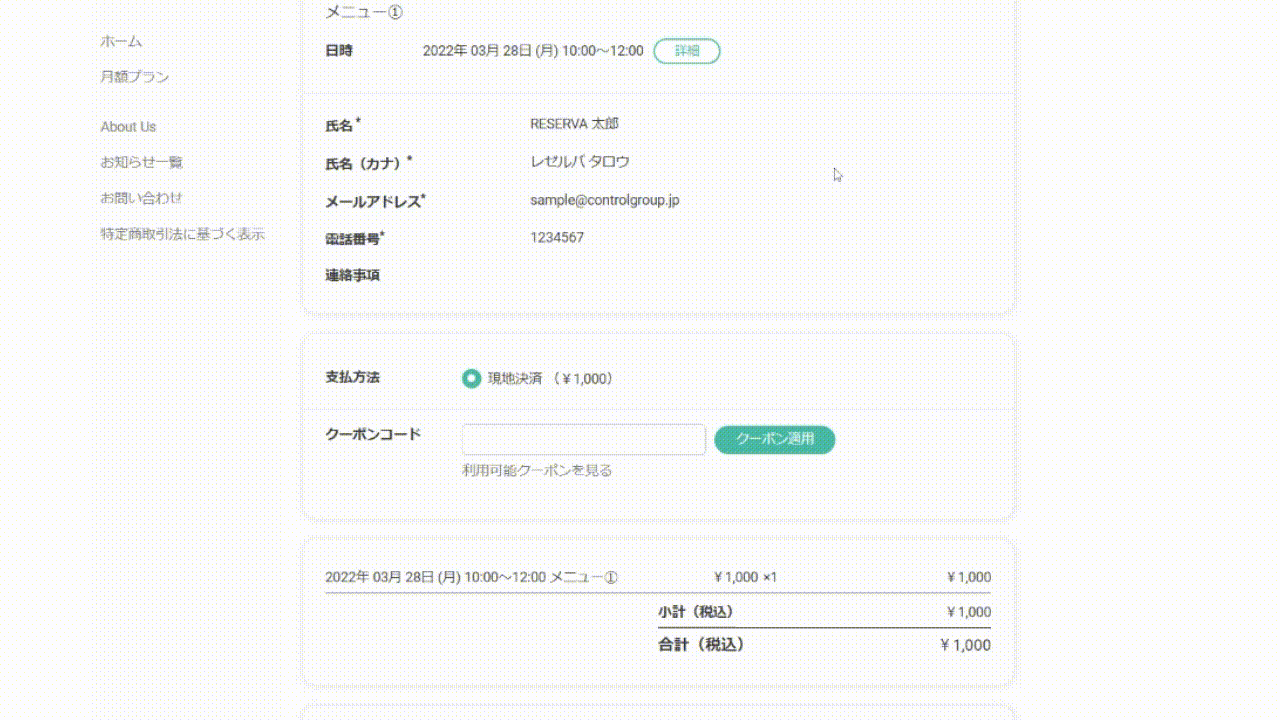Click the クーポン適用 button
The width and height of the screenshot is (1280, 720).
click(x=775, y=439)
